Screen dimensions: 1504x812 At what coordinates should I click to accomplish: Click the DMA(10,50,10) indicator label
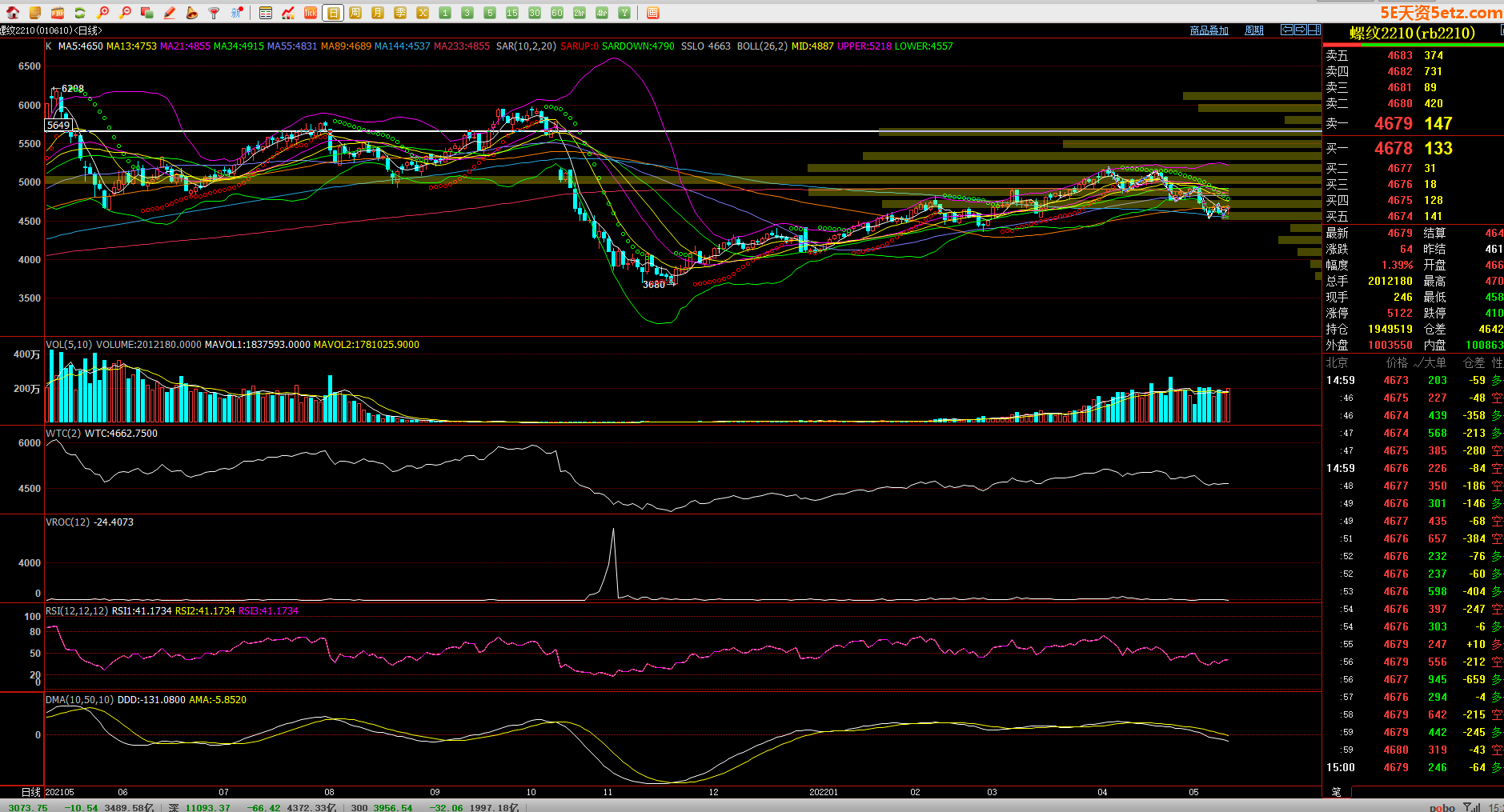coord(80,700)
